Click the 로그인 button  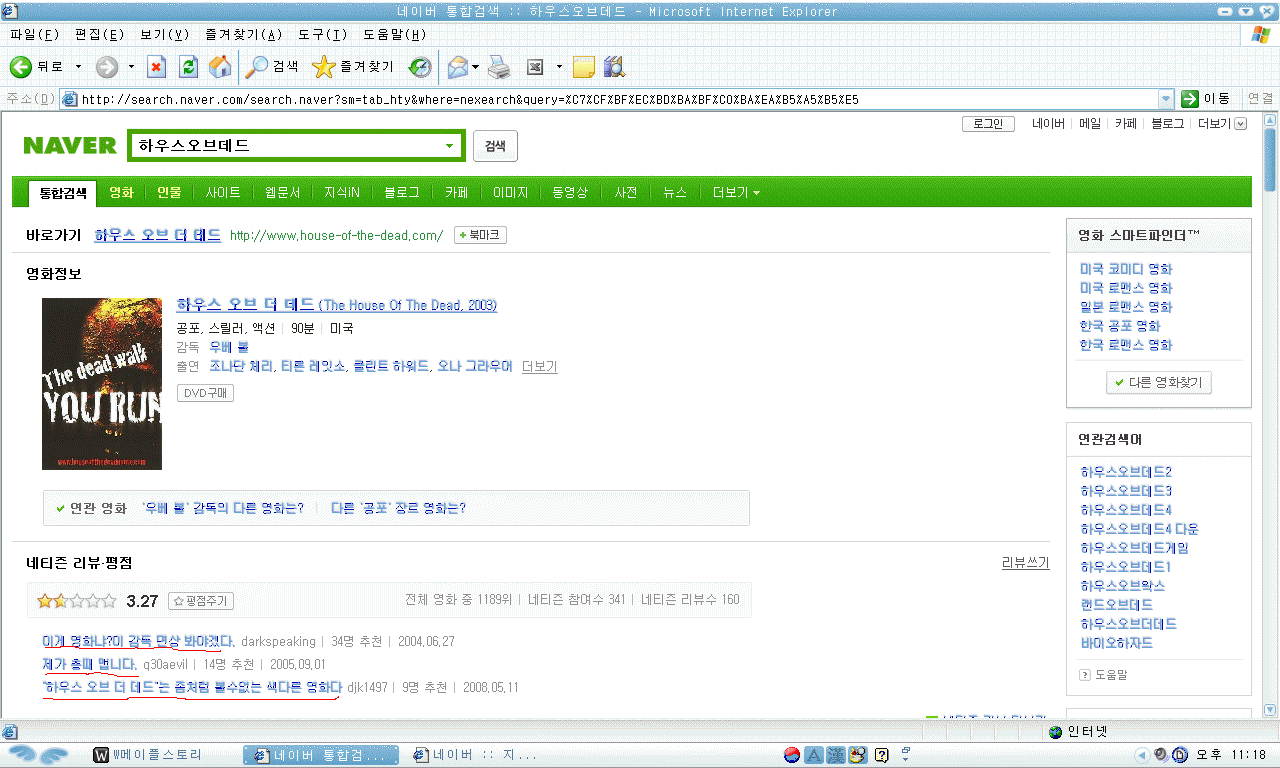point(988,124)
